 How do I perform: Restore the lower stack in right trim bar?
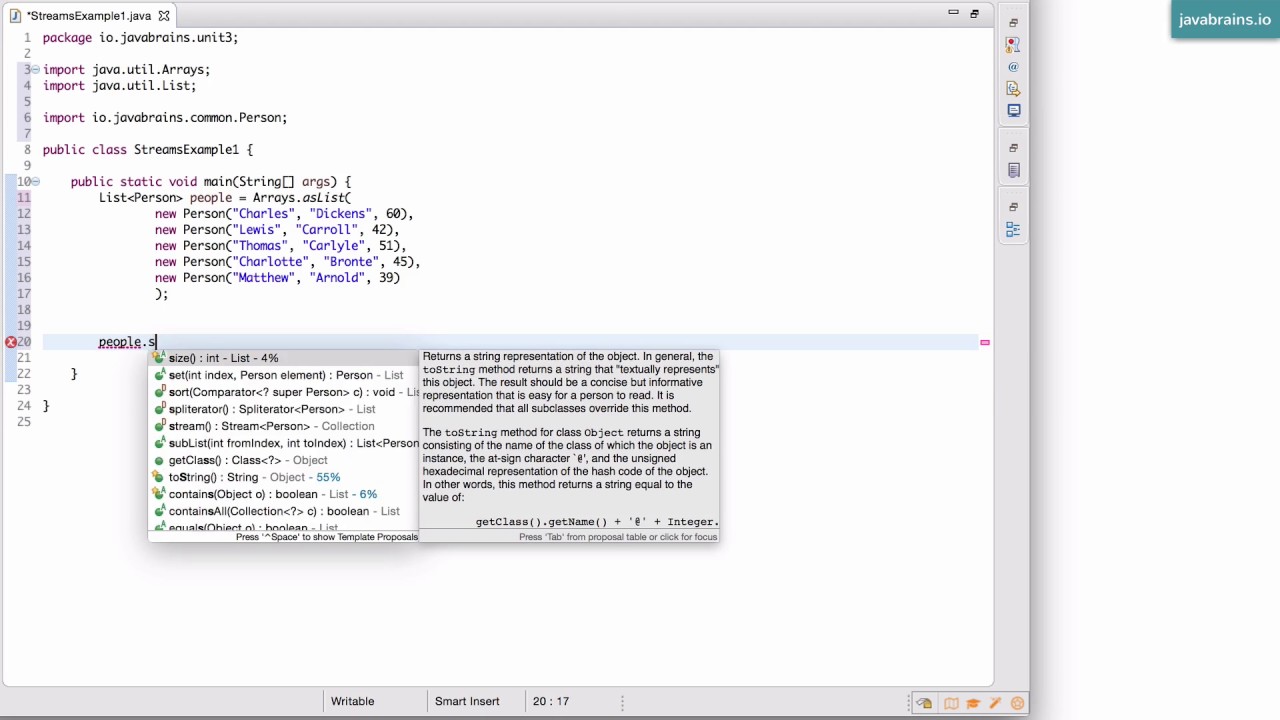click(x=1013, y=207)
